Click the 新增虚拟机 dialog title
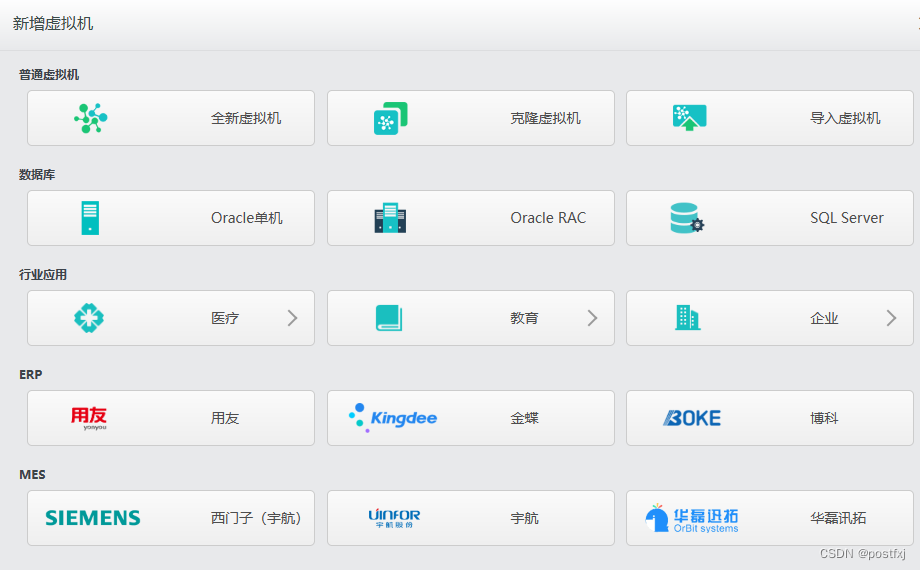The image size is (920, 570). tap(53, 23)
